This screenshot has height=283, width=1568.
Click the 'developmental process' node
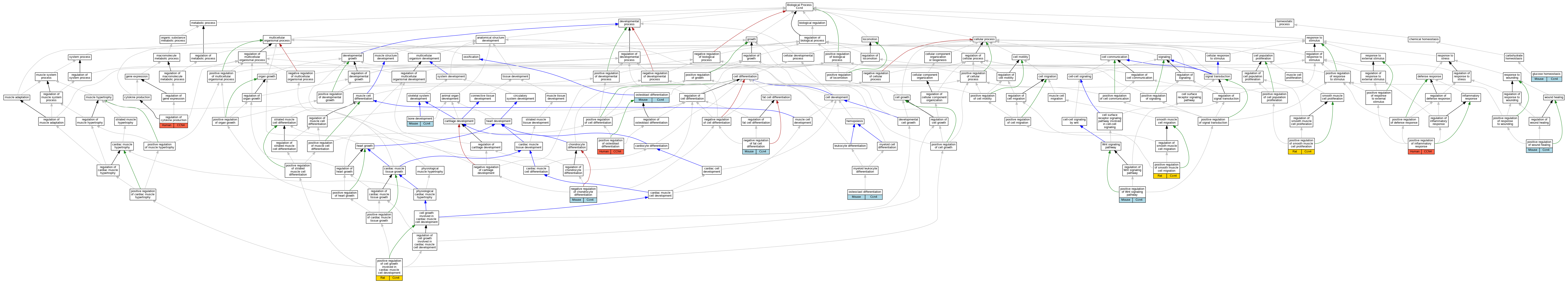629,23
